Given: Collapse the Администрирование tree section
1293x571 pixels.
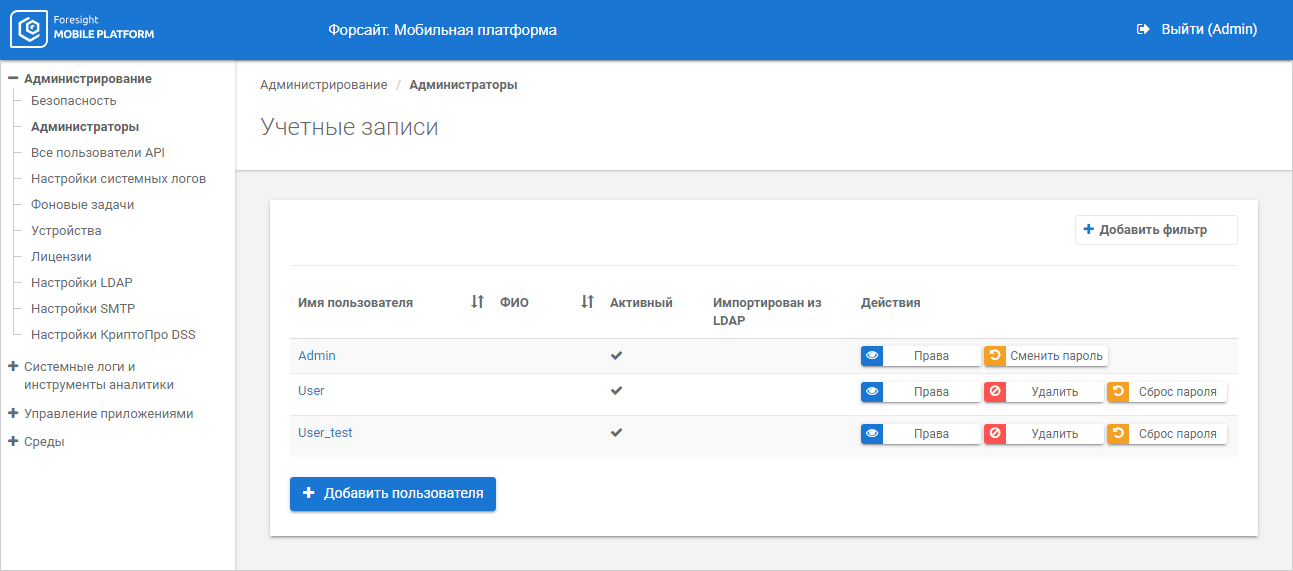Looking at the screenshot, I should tap(14, 78).
